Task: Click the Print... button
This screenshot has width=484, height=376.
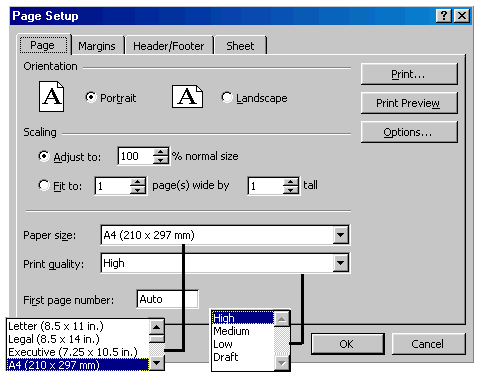Action: [409, 74]
